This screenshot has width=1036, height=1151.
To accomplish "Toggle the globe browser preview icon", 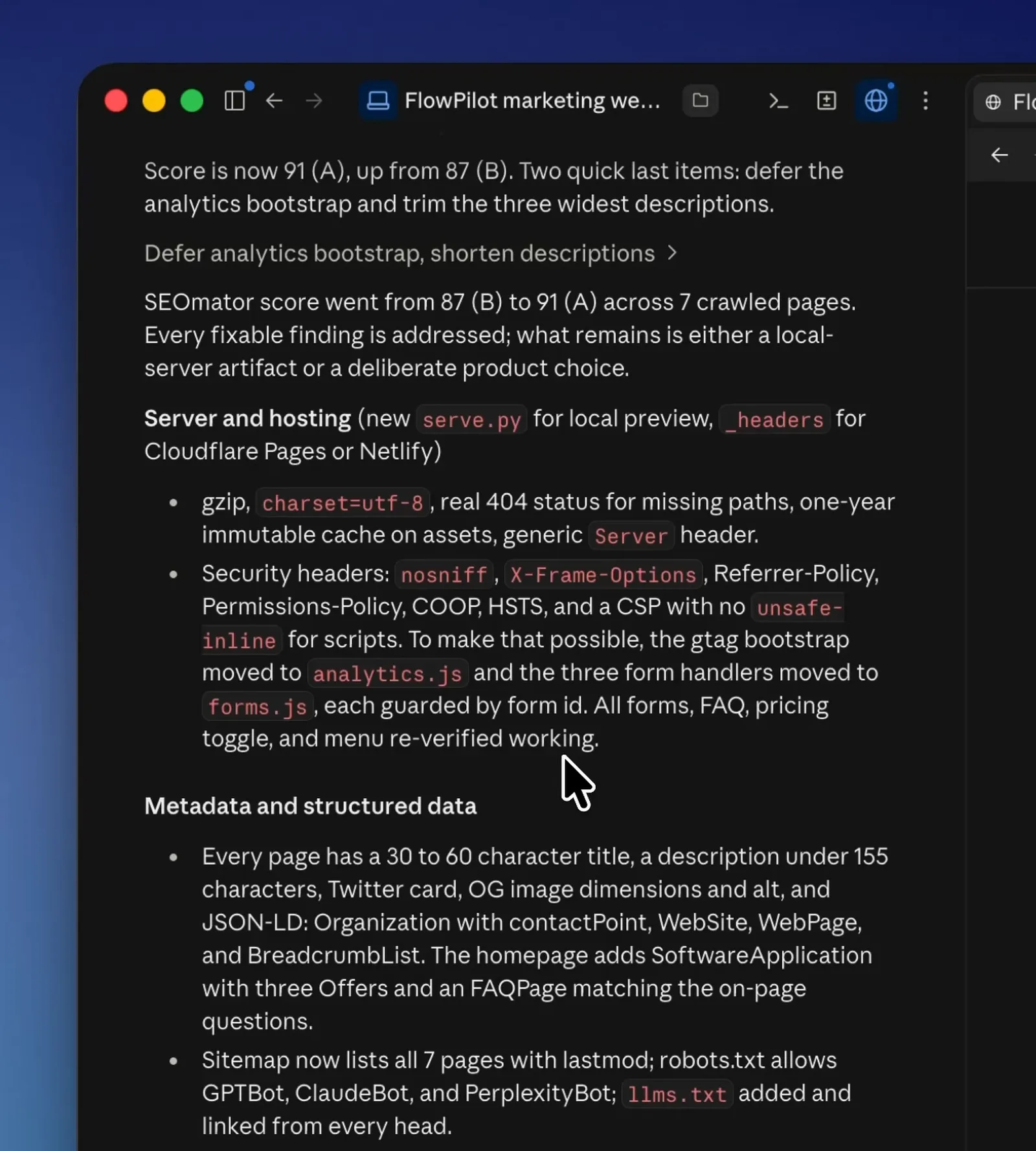I will (x=876, y=100).
